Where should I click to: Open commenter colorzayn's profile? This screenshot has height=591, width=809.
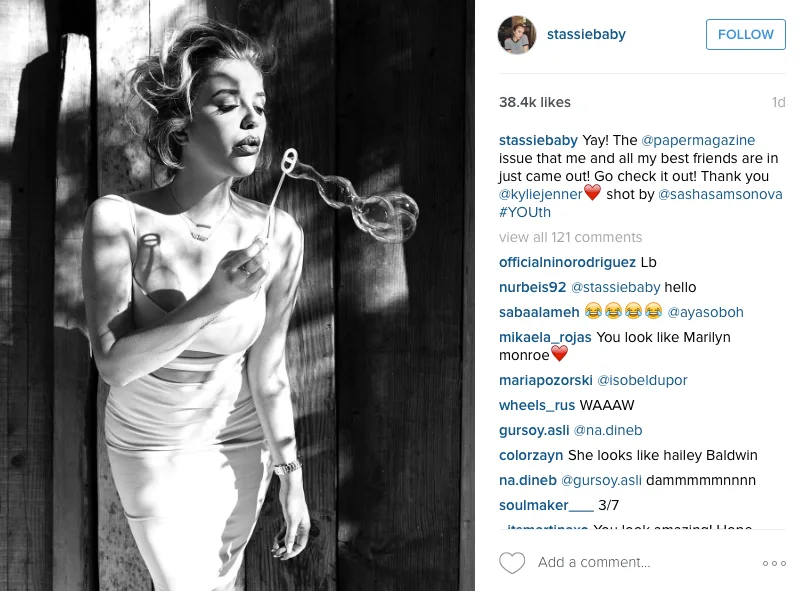pos(531,455)
